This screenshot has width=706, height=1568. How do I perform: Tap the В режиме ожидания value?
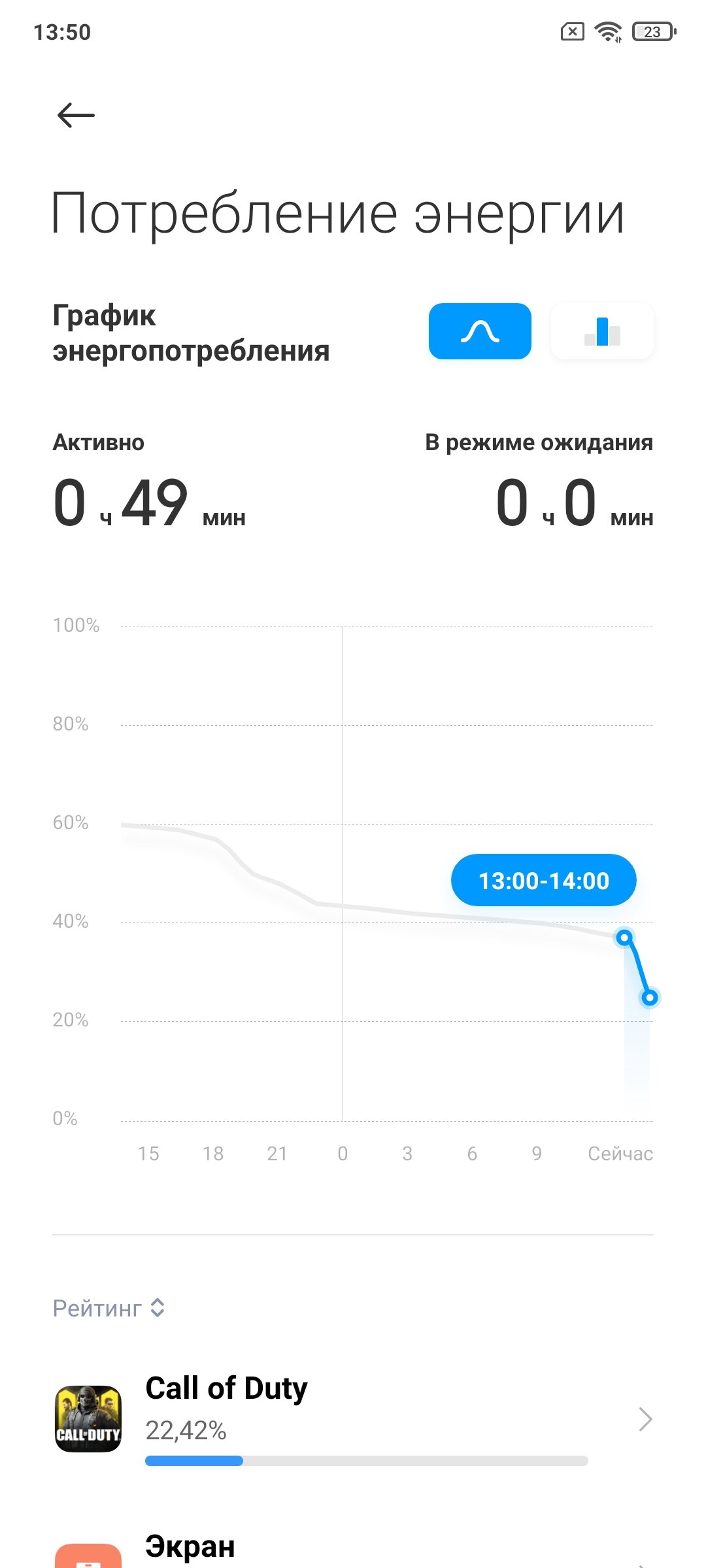click(x=575, y=503)
